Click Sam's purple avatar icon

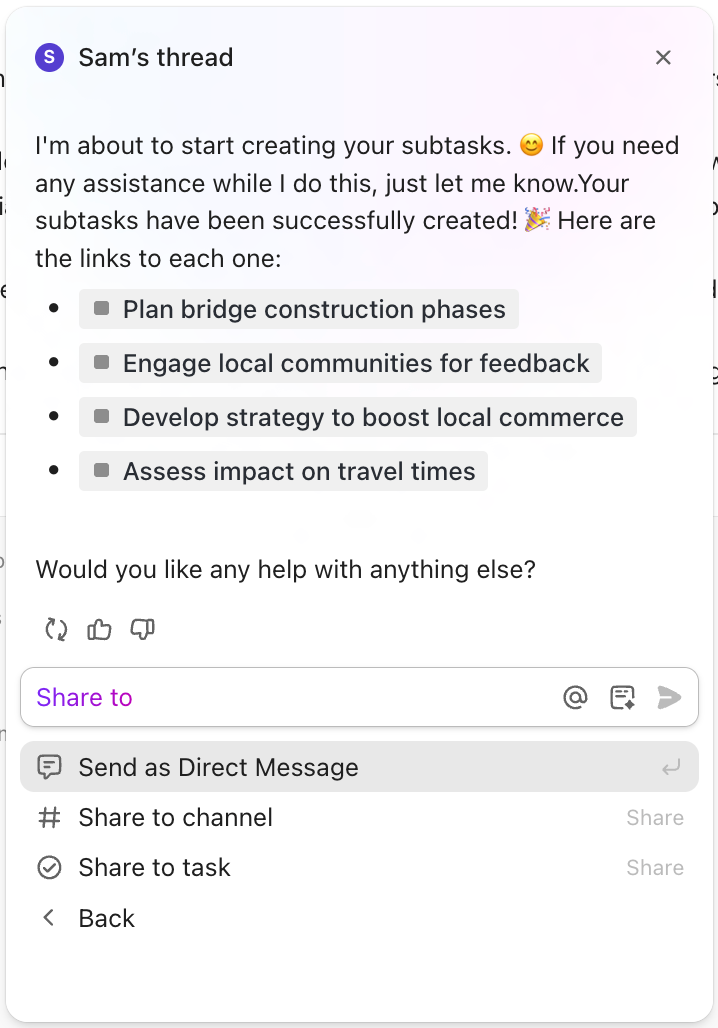tap(49, 58)
